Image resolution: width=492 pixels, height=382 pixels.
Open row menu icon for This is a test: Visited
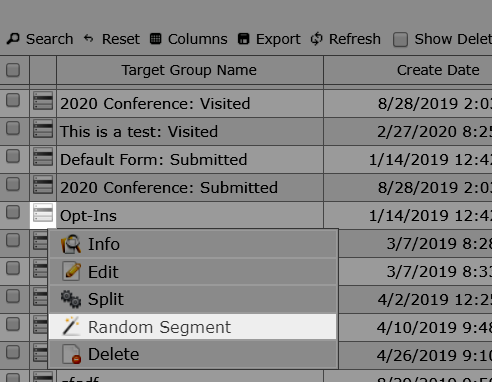(43, 129)
